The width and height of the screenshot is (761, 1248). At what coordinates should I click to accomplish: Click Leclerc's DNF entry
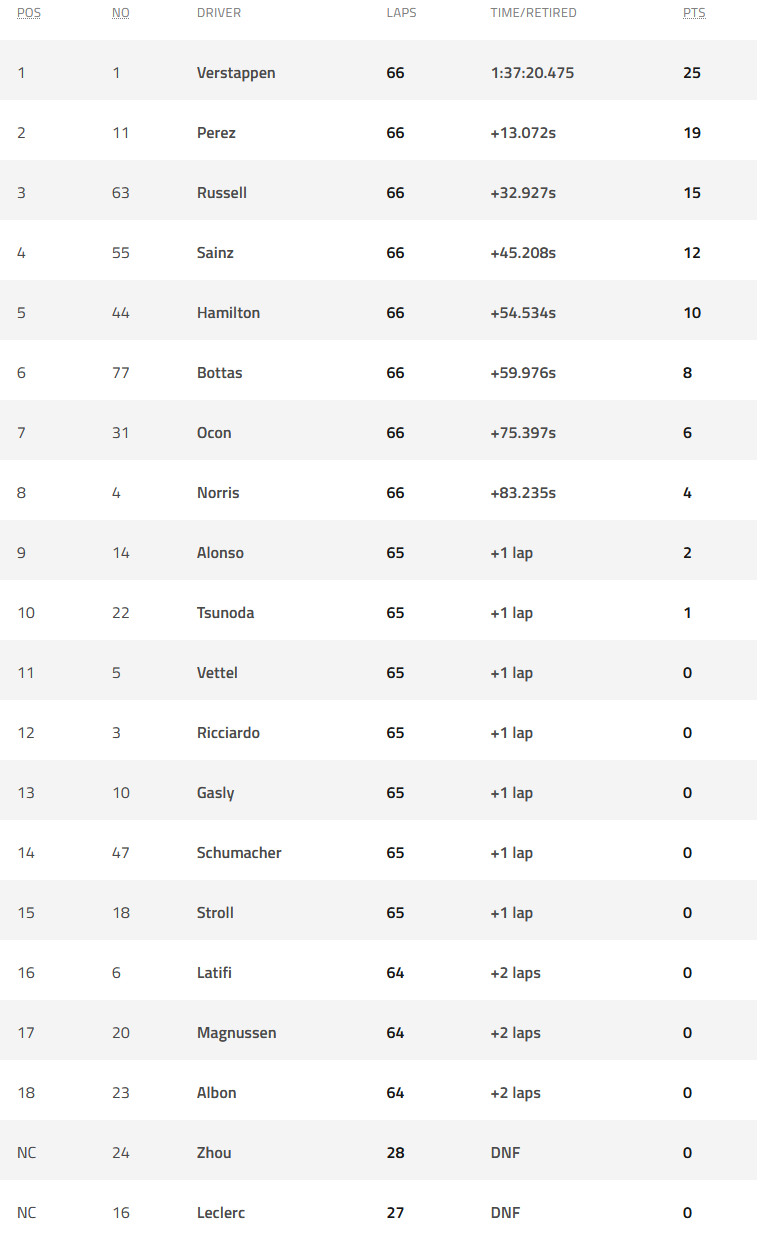pos(505,1213)
